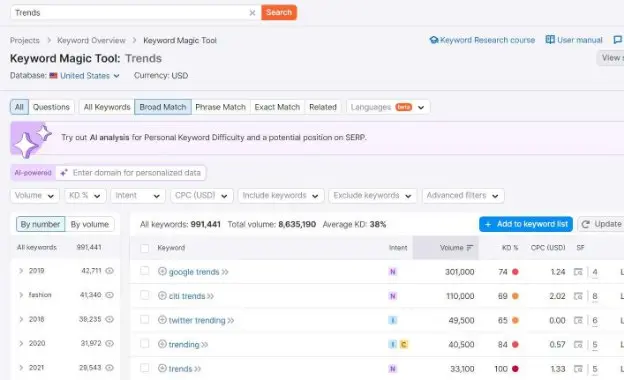
Task: Click the AI analysis sparkle banner icon
Action: click(x=31, y=140)
